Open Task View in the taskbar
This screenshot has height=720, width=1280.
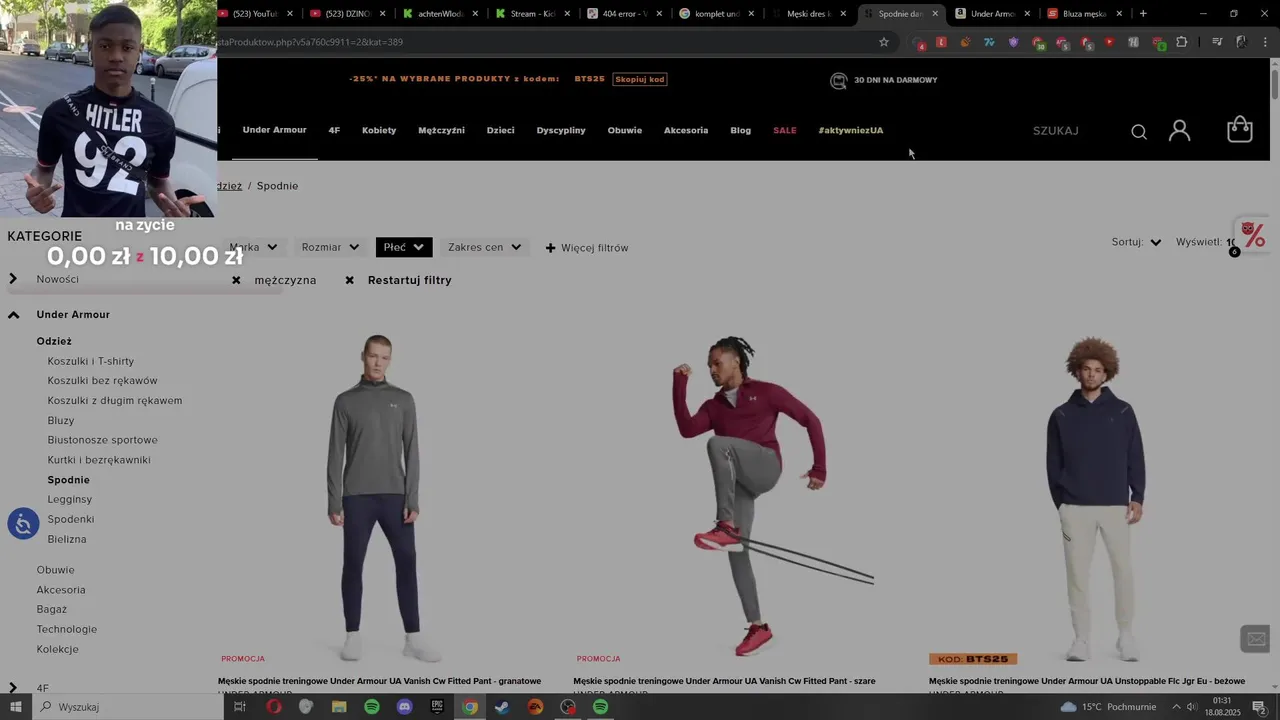[x=240, y=707]
